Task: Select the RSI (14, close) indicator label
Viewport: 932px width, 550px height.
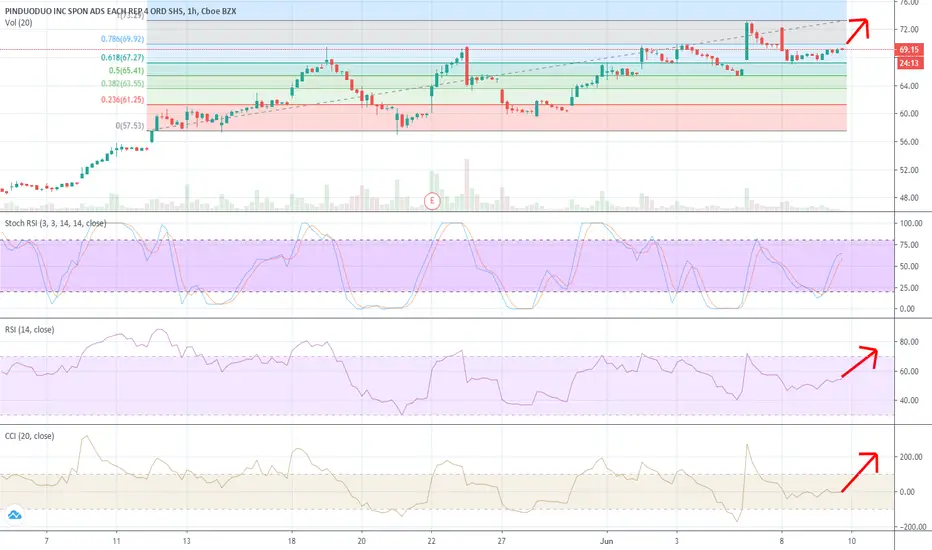Action: (29, 329)
